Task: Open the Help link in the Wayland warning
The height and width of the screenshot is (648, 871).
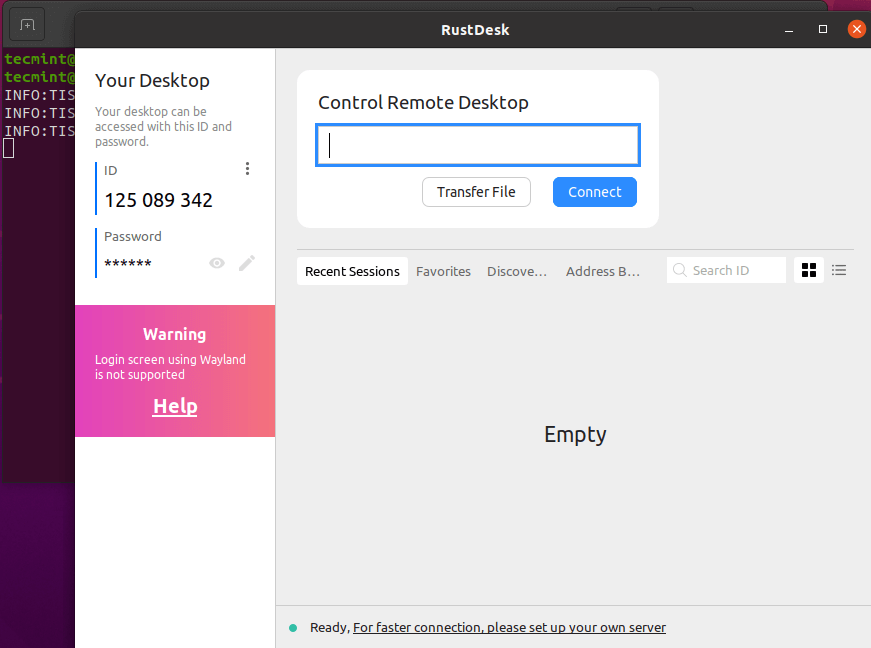Action: [174, 406]
